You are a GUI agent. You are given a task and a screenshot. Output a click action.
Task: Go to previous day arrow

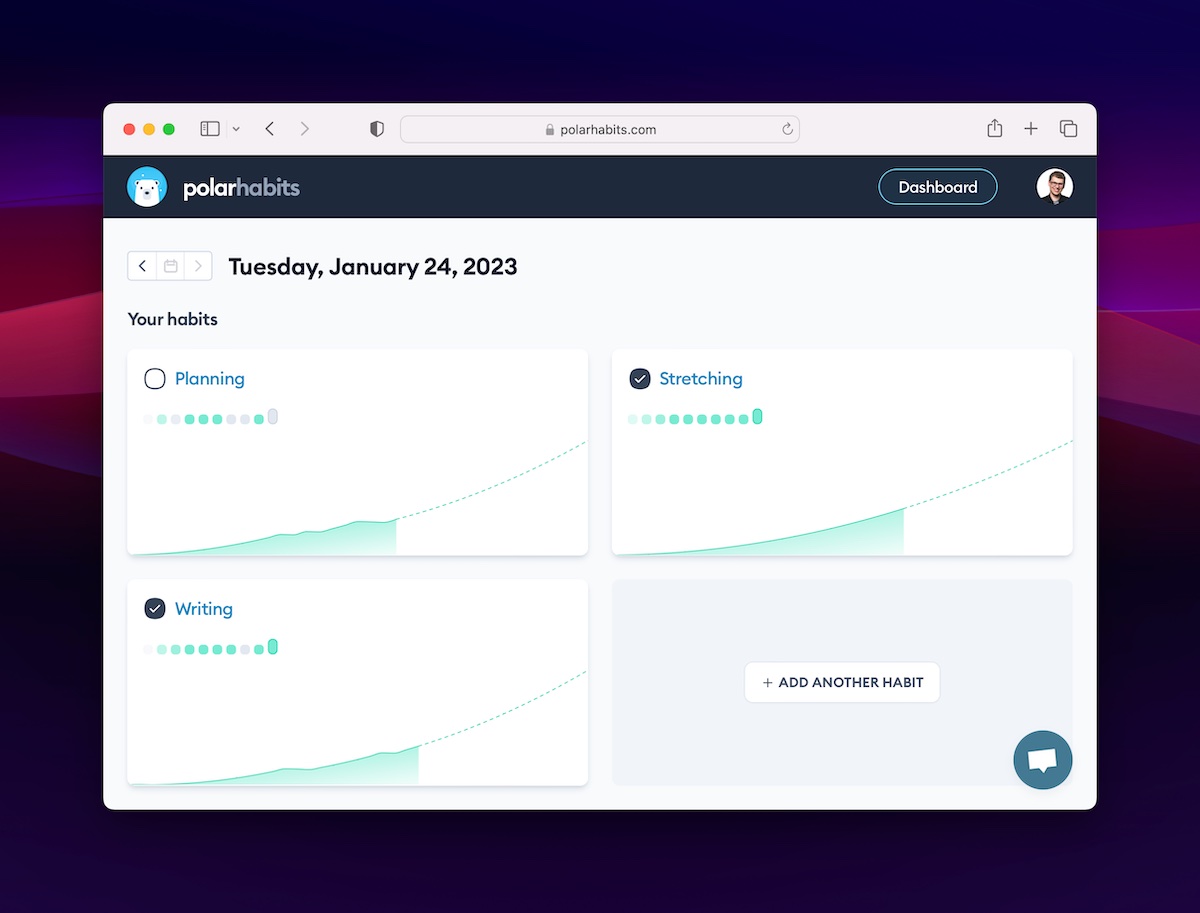point(142,266)
